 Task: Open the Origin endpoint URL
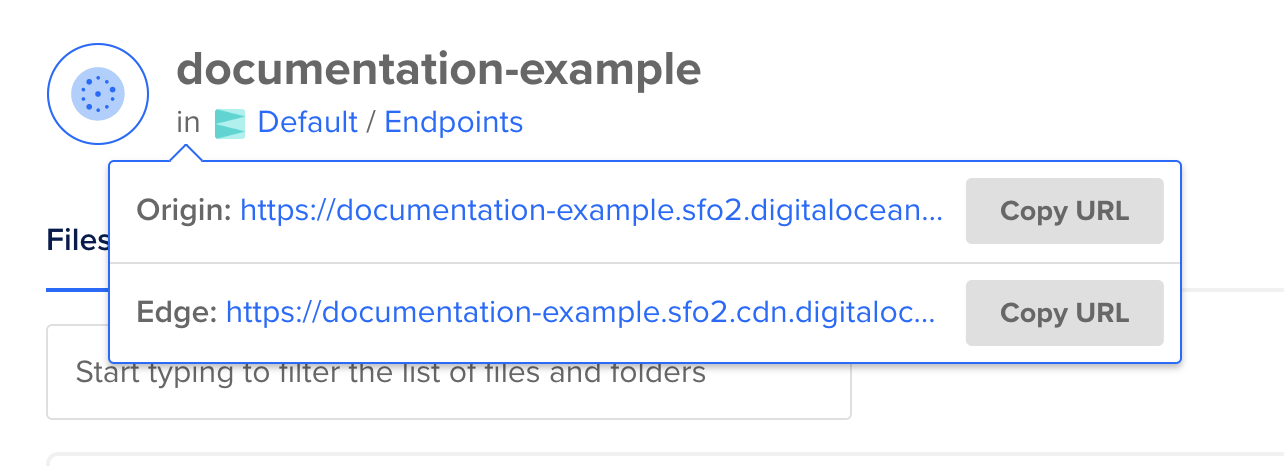click(x=590, y=211)
